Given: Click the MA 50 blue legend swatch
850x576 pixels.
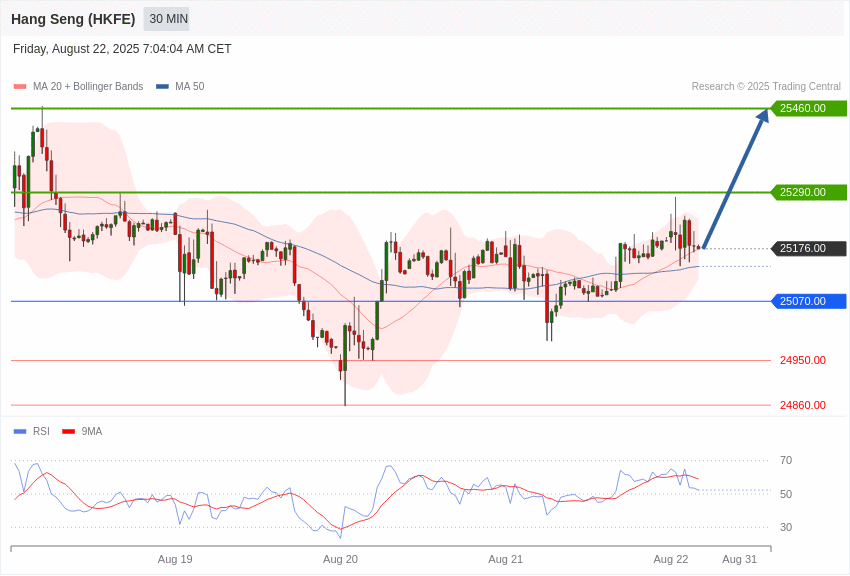Looking at the screenshot, I should pyautogui.click(x=162, y=87).
